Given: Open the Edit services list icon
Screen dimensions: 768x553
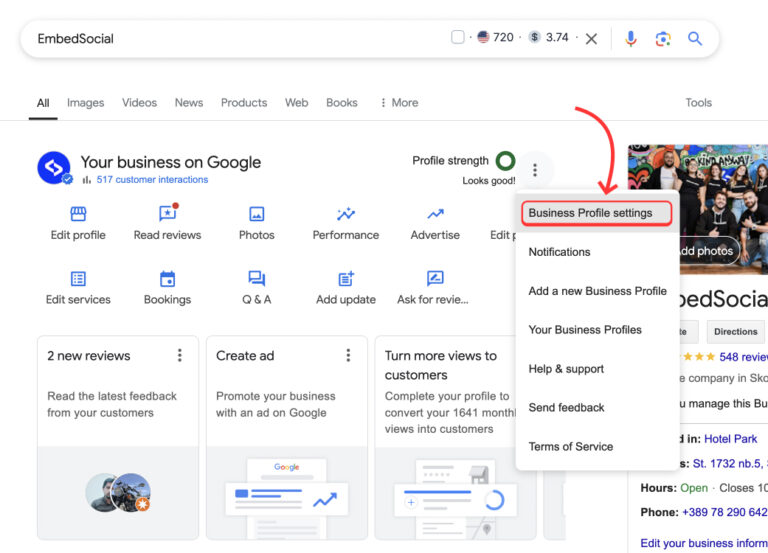Looking at the screenshot, I should pos(78,279).
